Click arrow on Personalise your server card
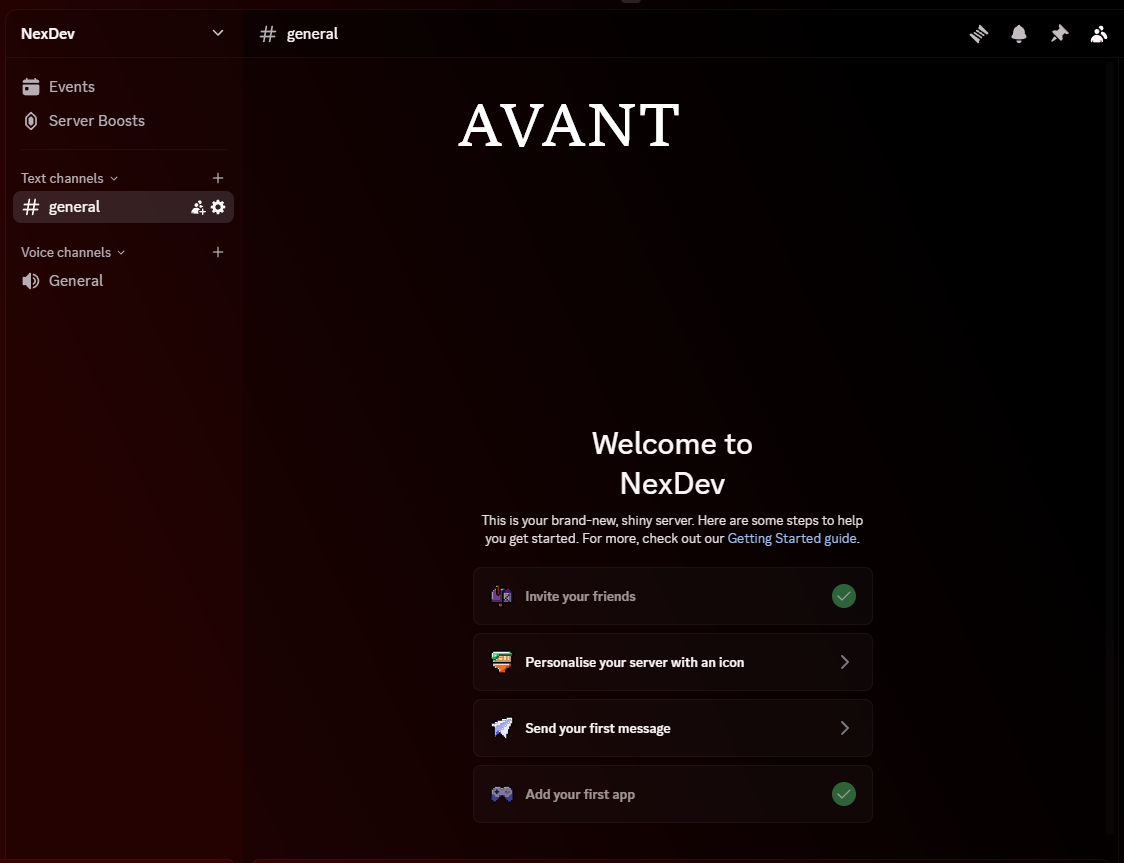This screenshot has height=863, width=1124. pos(844,662)
